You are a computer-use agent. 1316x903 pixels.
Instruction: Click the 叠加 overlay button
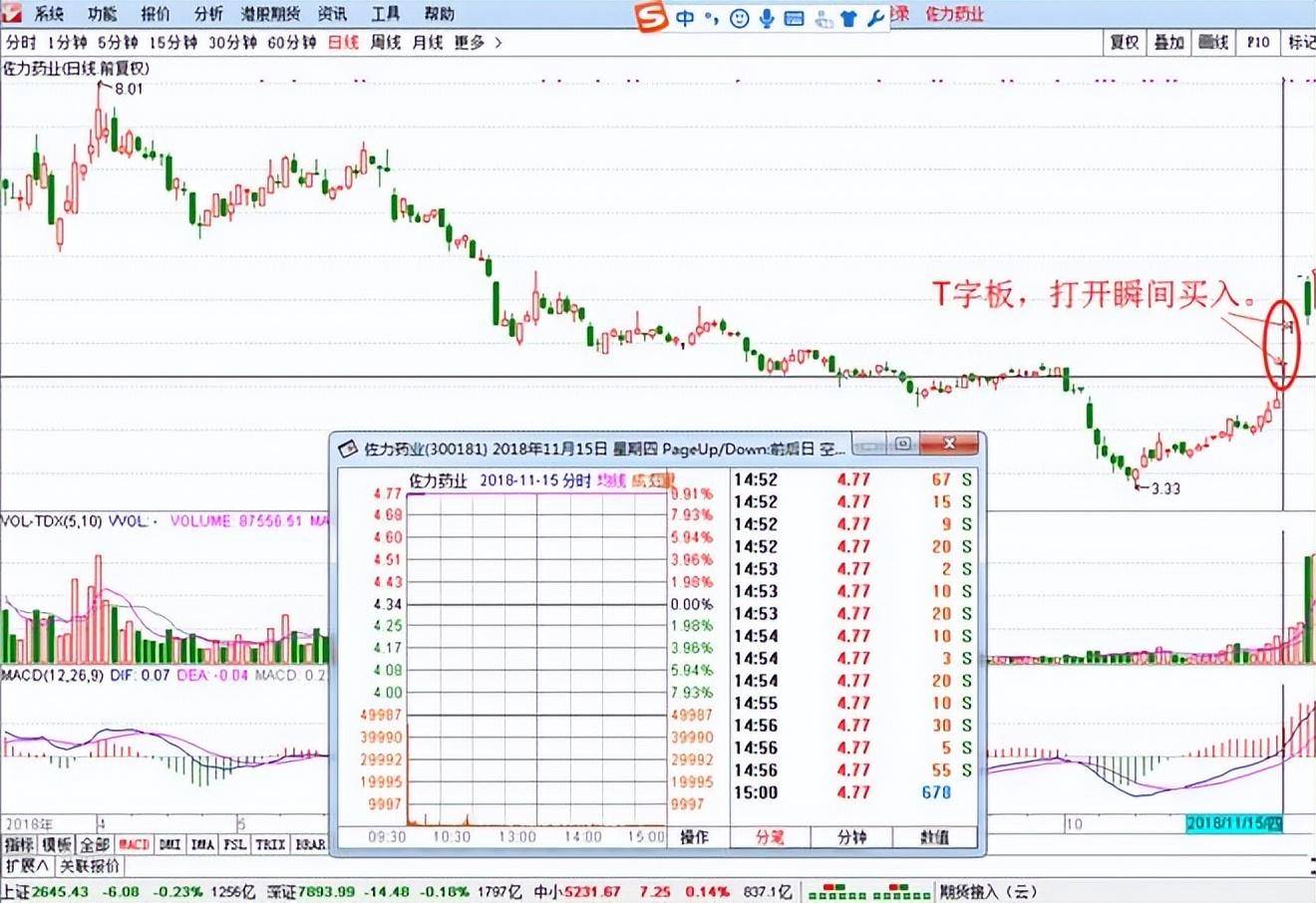tap(1168, 43)
